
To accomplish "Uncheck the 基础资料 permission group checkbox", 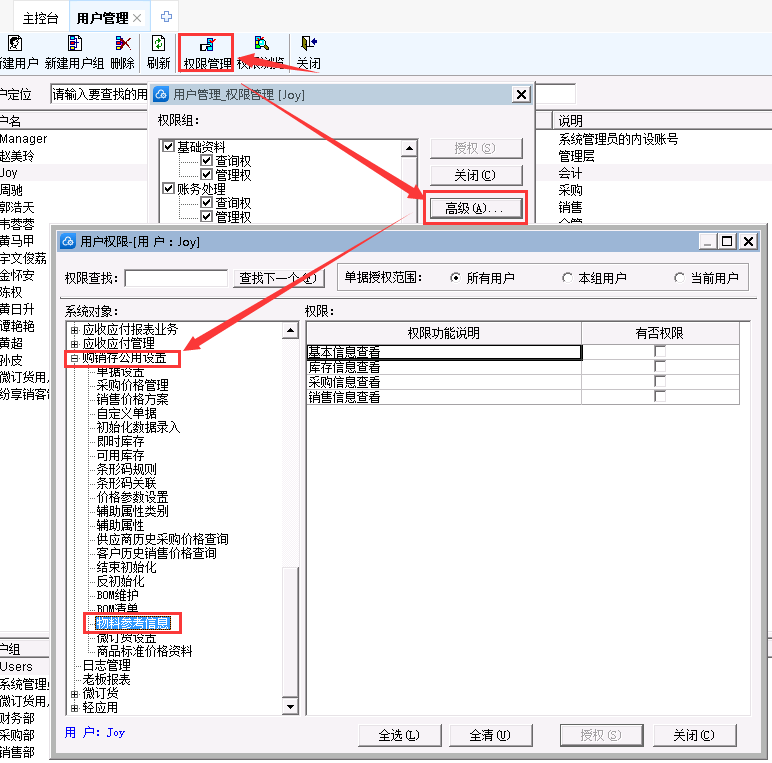I will point(168,147).
